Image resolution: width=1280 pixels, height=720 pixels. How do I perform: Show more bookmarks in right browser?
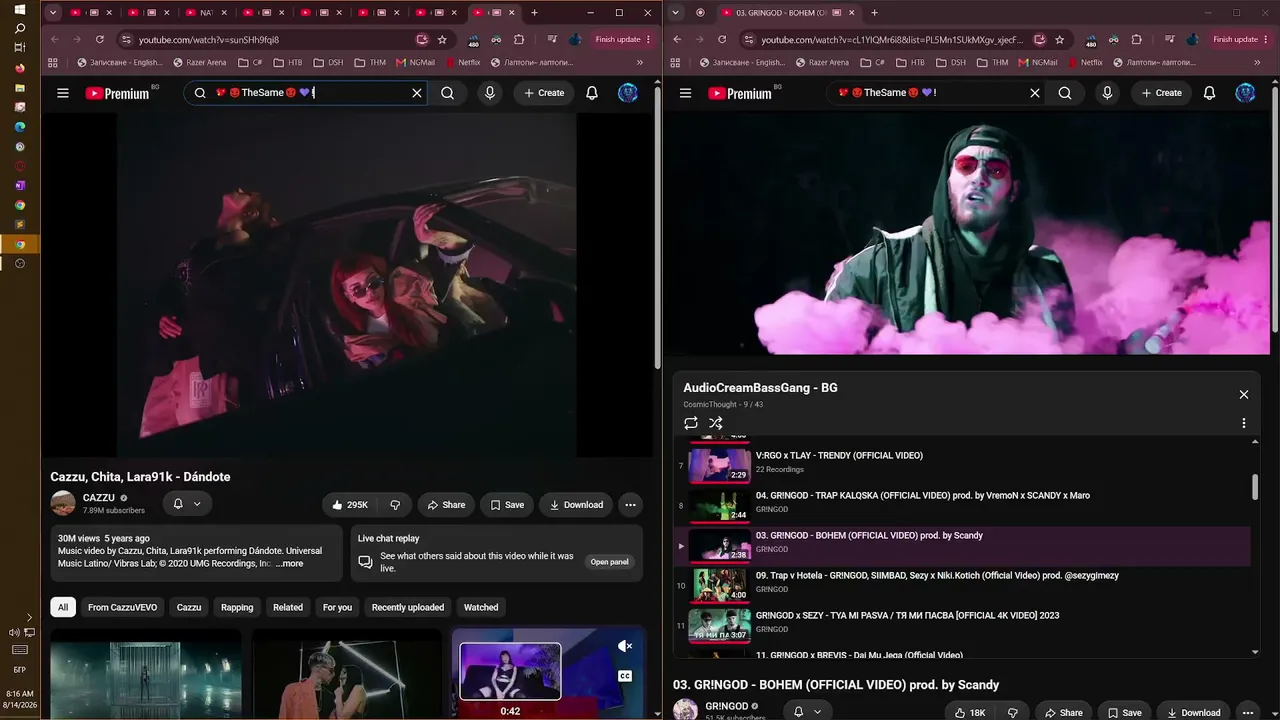pos(1257,62)
